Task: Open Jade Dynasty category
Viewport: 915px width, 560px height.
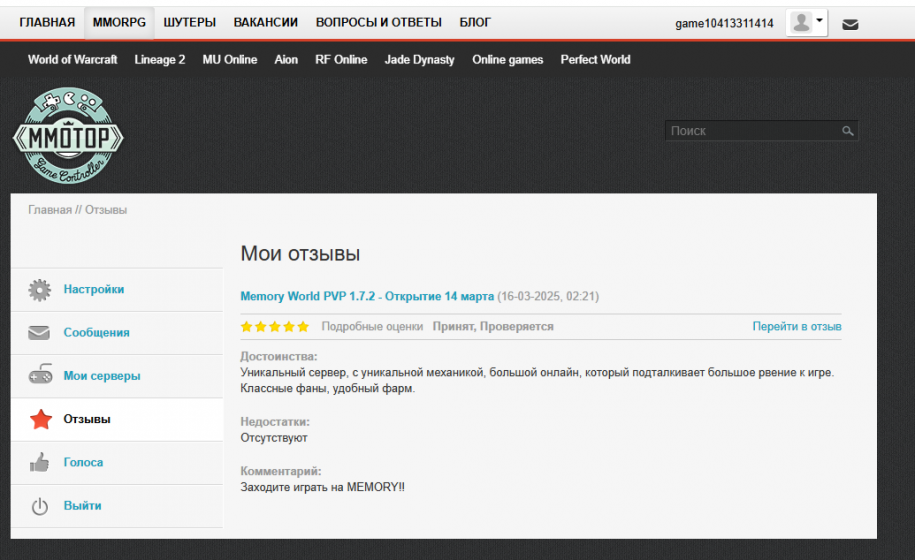Action: pos(420,60)
